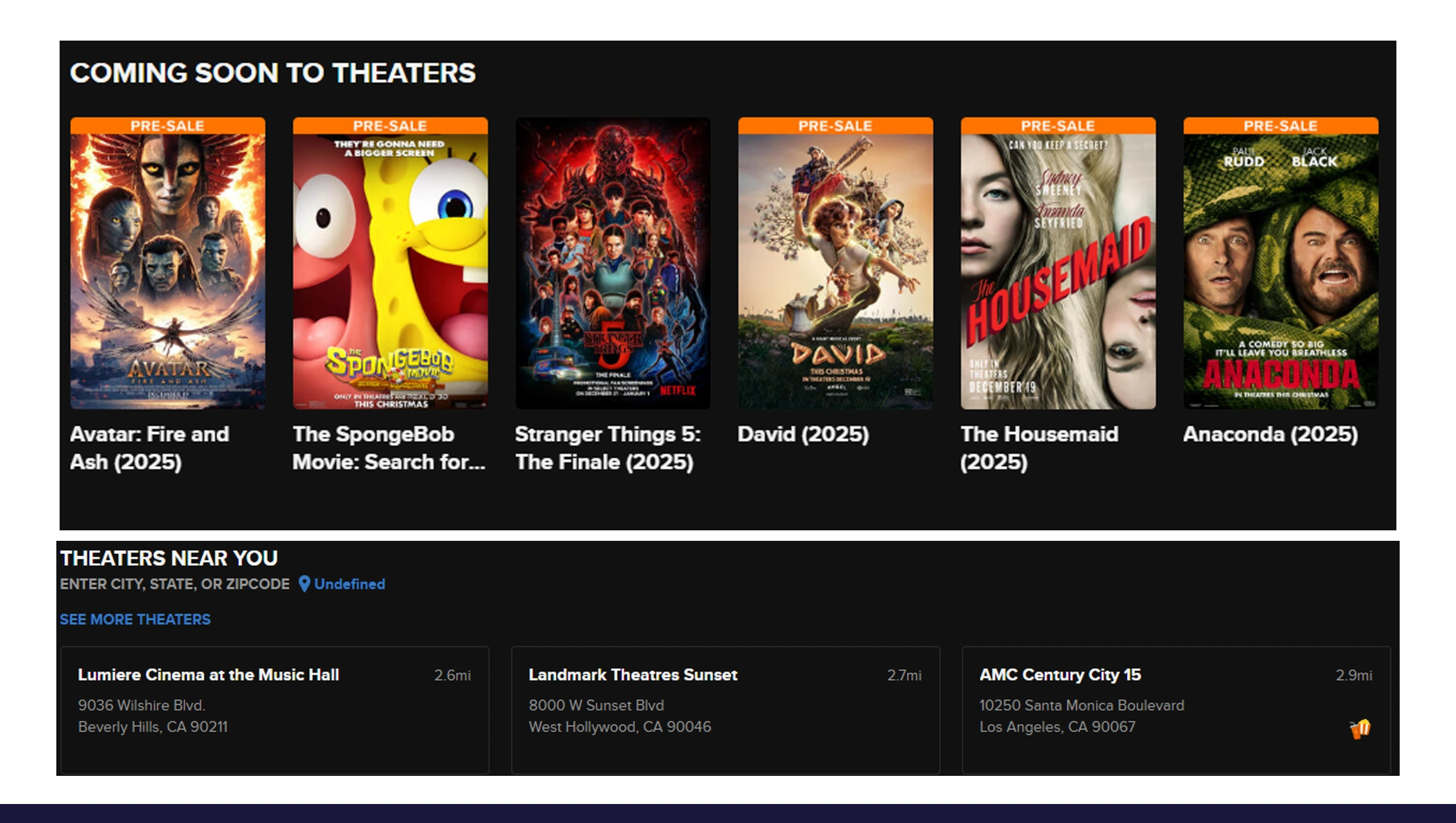
Task: Click the PRE-SALE banner on Avatar poster
Action: [168, 126]
